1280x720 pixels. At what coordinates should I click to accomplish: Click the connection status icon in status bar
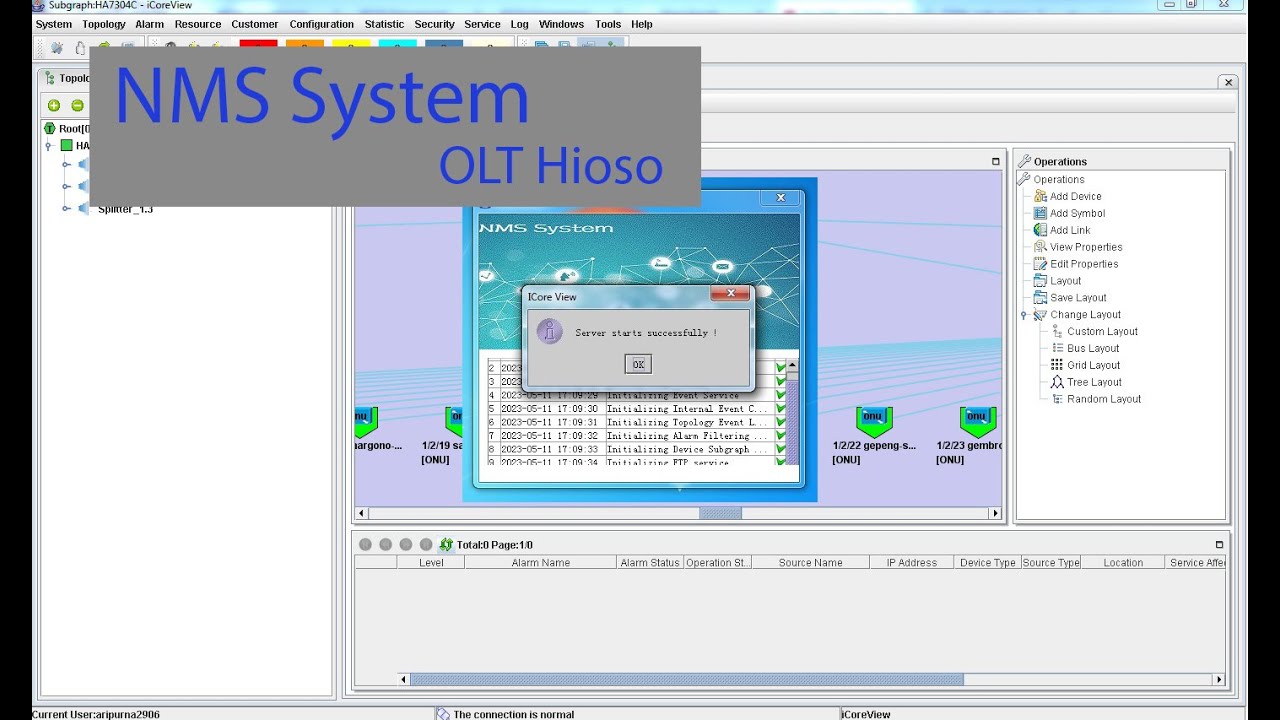point(443,714)
